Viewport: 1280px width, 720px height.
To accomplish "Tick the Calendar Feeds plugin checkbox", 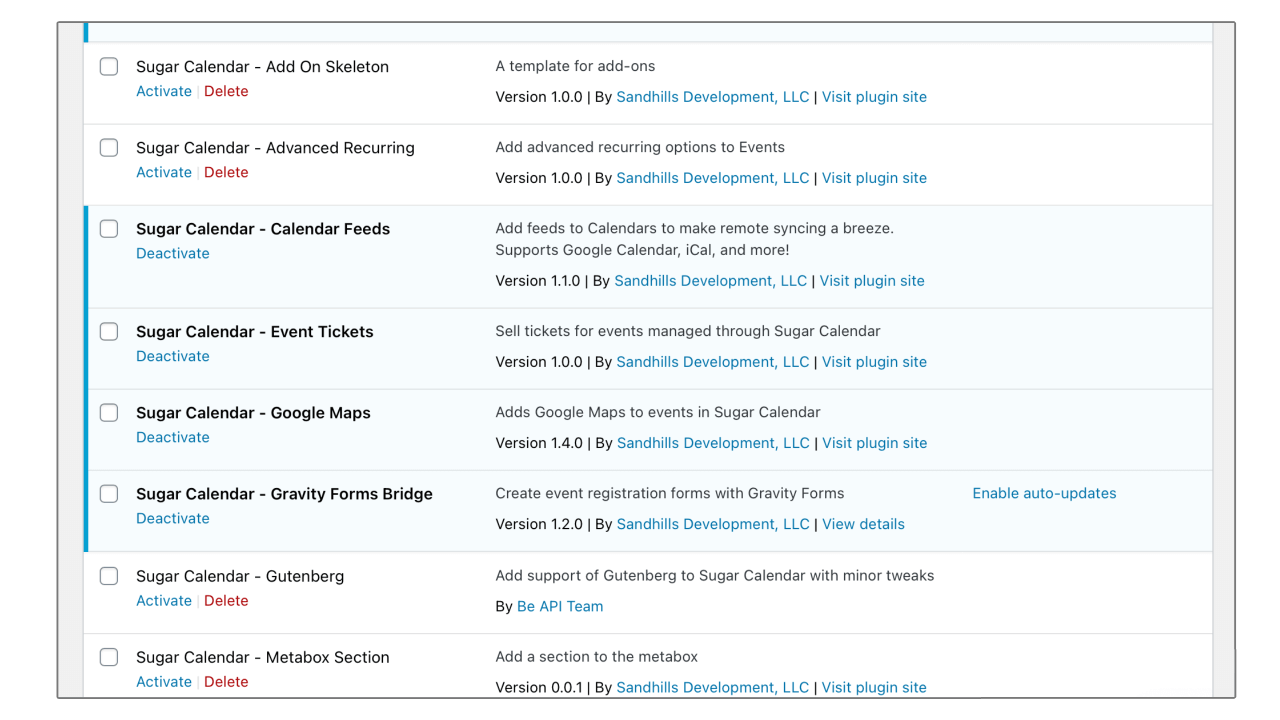I will pyautogui.click(x=108, y=228).
